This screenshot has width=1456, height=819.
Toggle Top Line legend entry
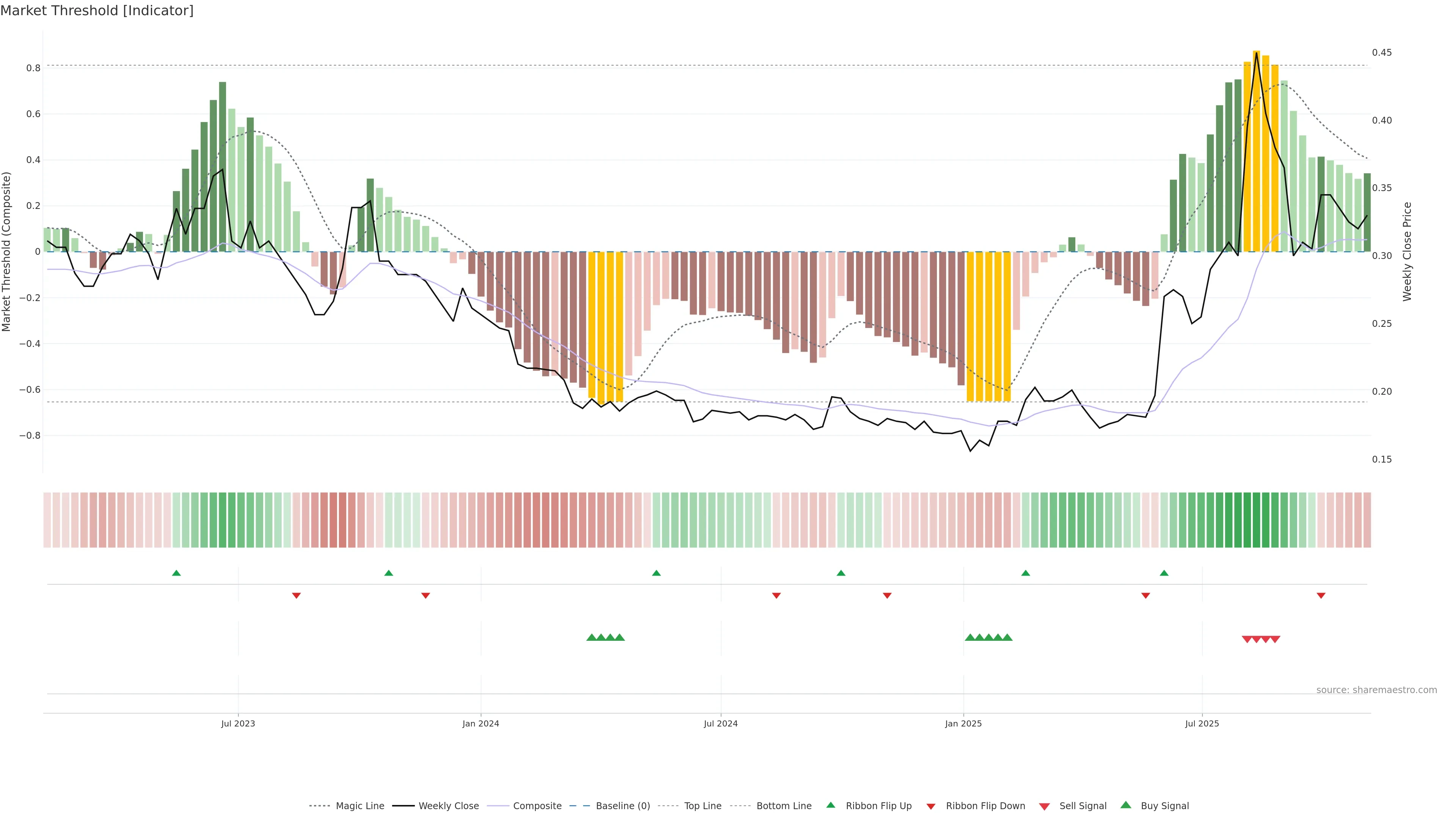(x=703, y=806)
